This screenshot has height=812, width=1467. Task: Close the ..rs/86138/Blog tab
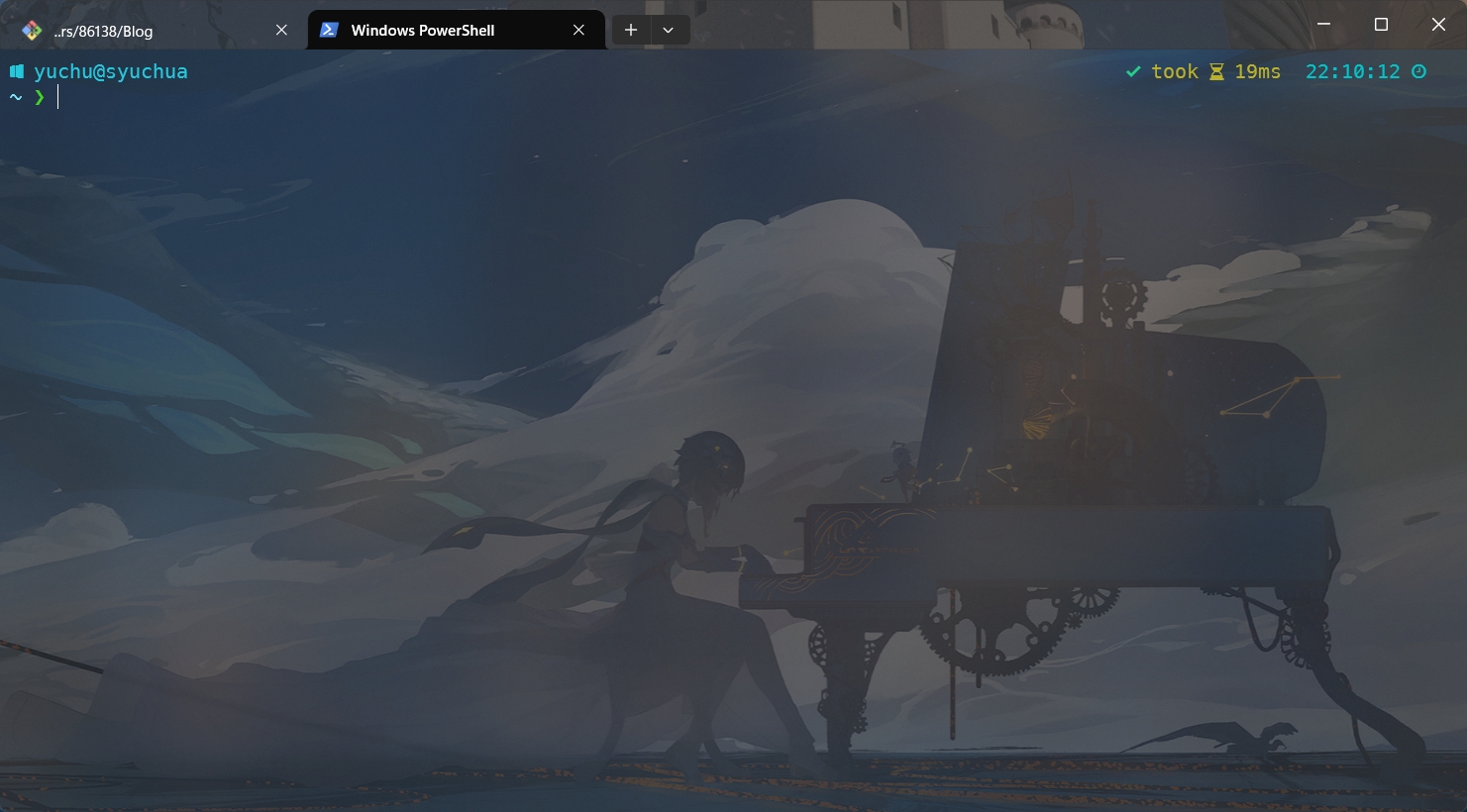pos(281,31)
